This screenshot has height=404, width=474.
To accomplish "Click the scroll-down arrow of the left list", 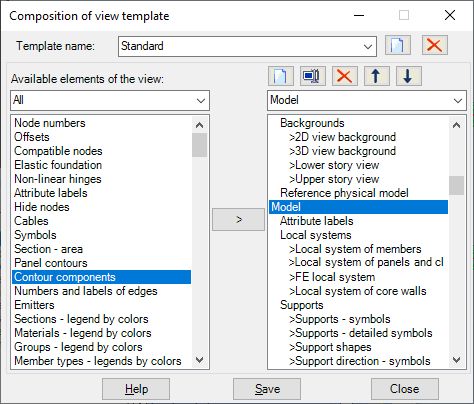I will (x=199, y=360).
